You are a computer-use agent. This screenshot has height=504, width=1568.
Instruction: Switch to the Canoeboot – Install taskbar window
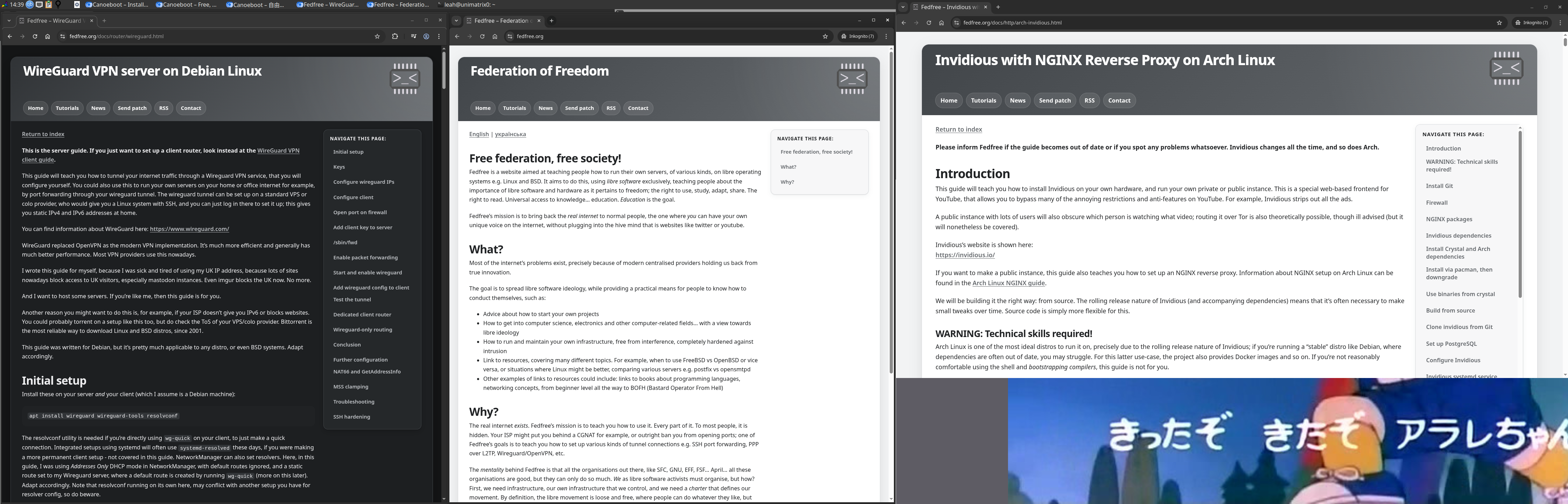point(116,5)
